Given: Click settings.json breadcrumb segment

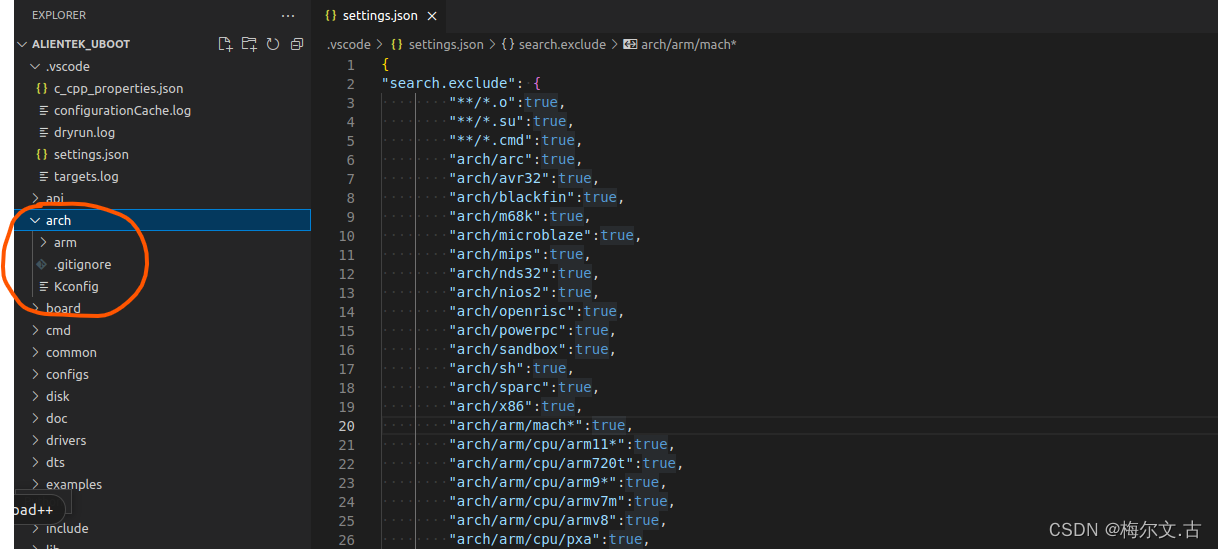Looking at the screenshot, I should click(446, 44).
